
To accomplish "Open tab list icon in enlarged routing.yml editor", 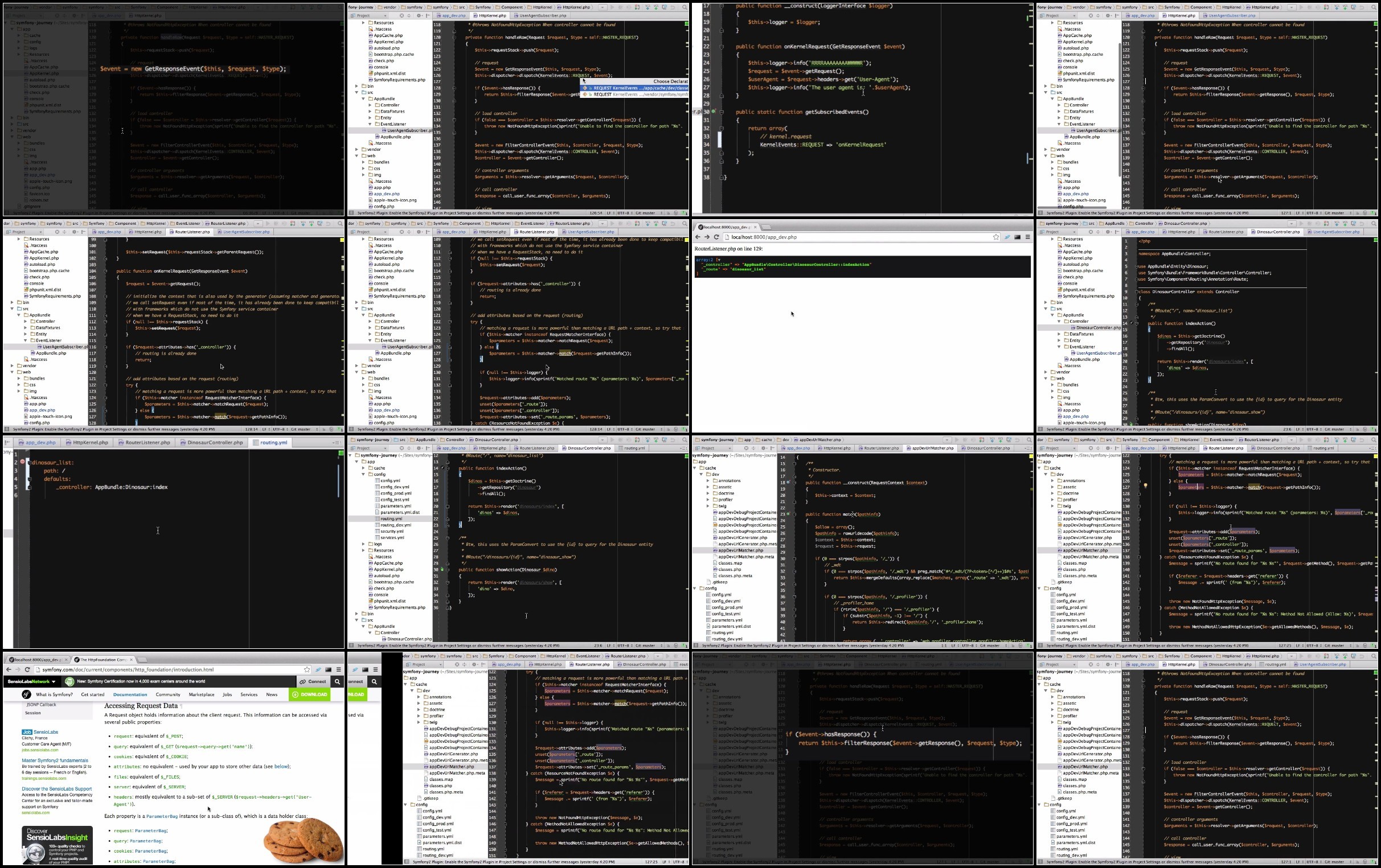I will 337,443.
